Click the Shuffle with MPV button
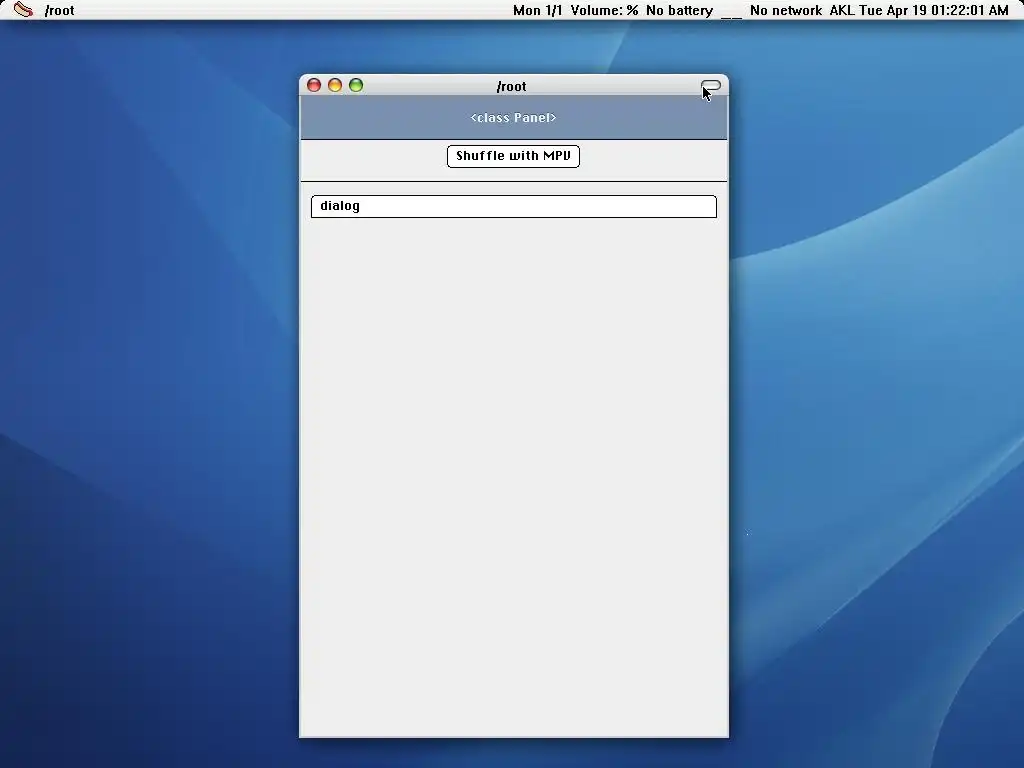The width and height of the screenshot is (1024, 768). pos(513,156)
